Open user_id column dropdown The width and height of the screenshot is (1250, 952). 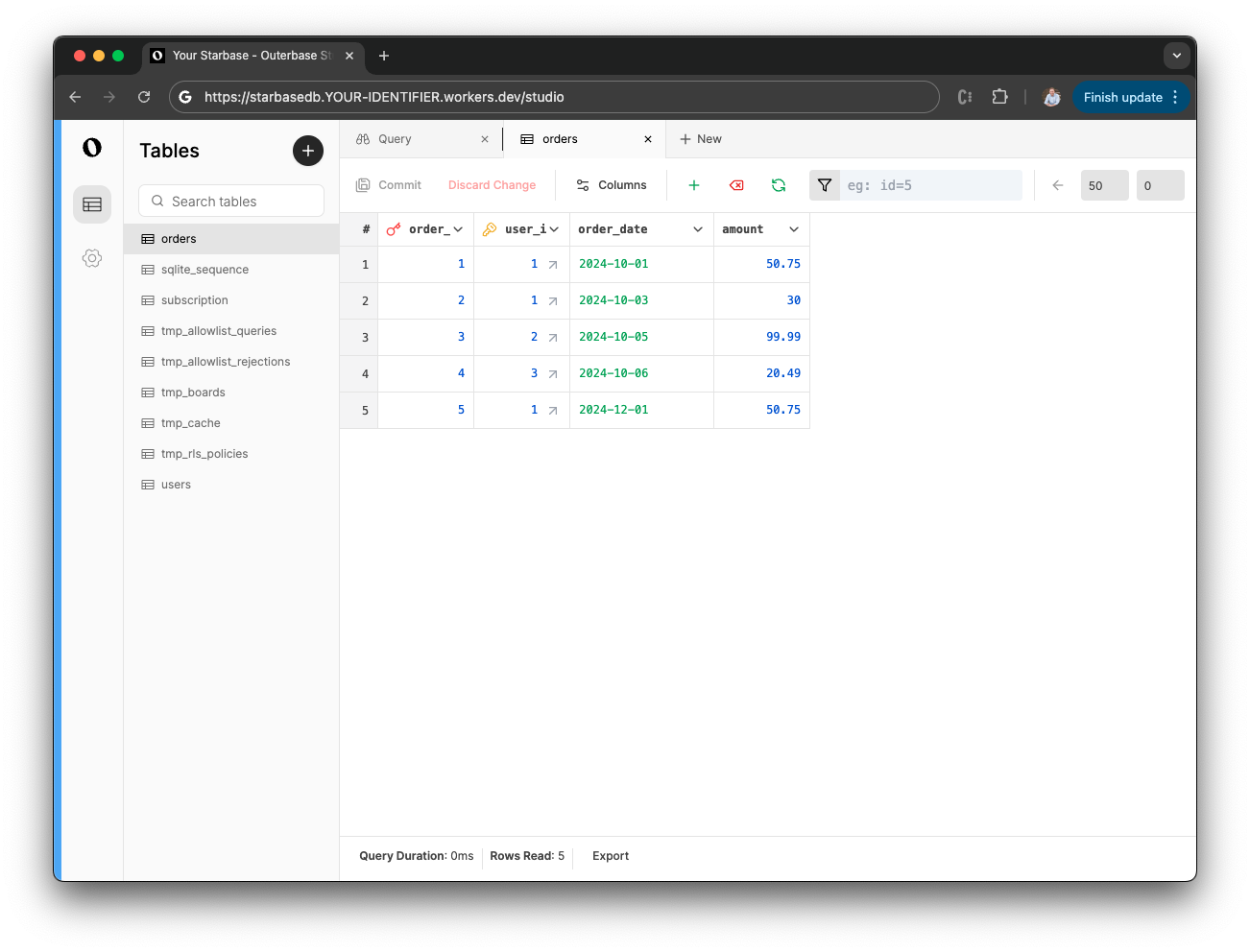[x=554, y=229]
